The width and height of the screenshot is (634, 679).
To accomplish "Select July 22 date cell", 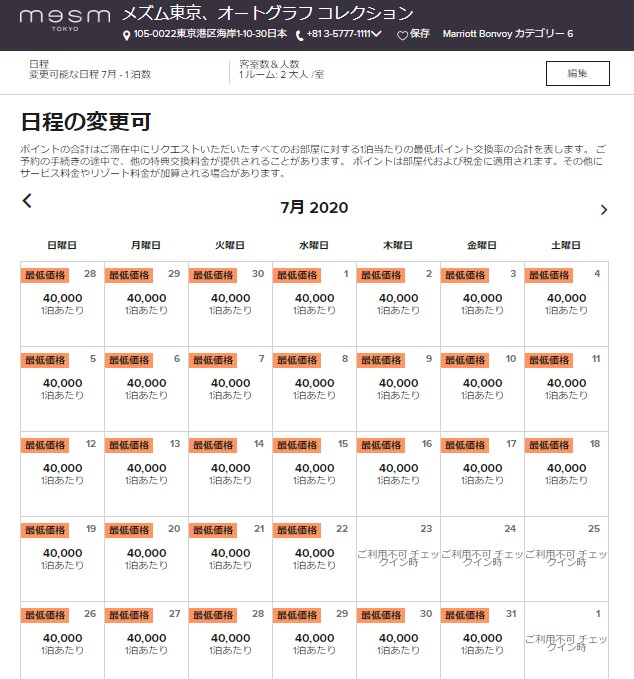I will click(x=314, y=559).
